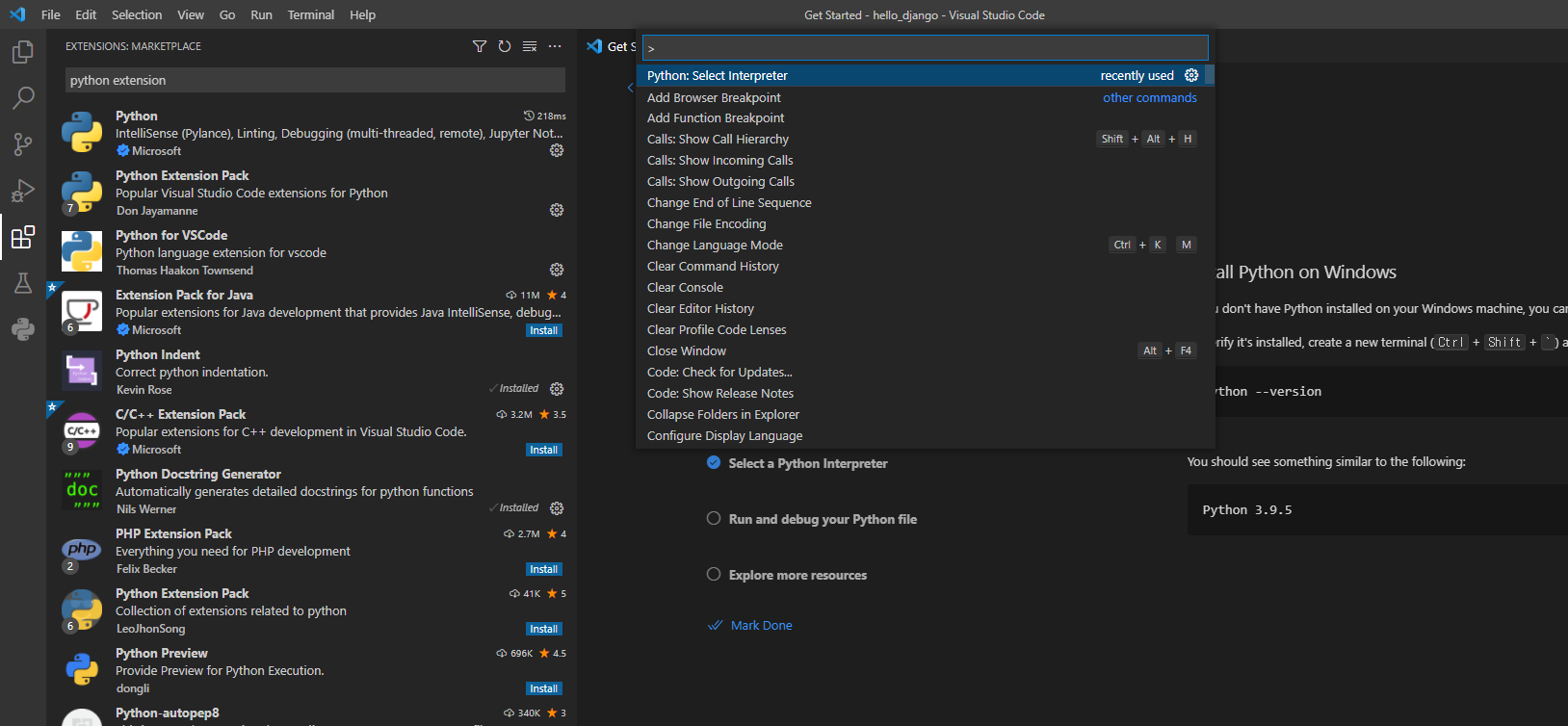Open manage gear for Python for VSCode
The image size is (1568, 726).
(x=557, y=270)
